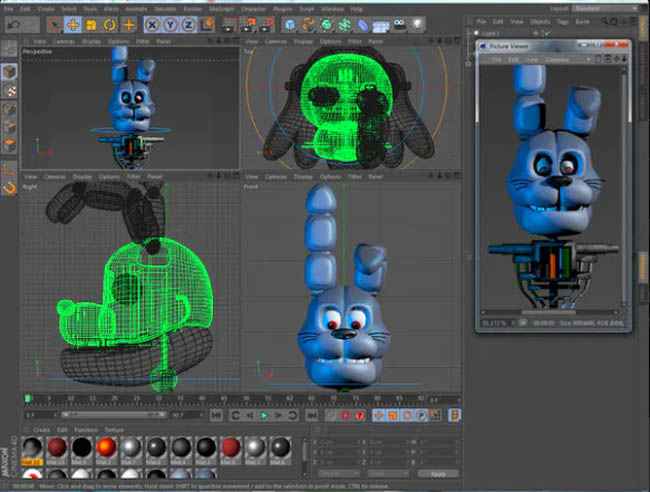Screen dimensions: 650x492
Task: Click the Picture Viewer vertical scrollbar
Action: (625, 187)
